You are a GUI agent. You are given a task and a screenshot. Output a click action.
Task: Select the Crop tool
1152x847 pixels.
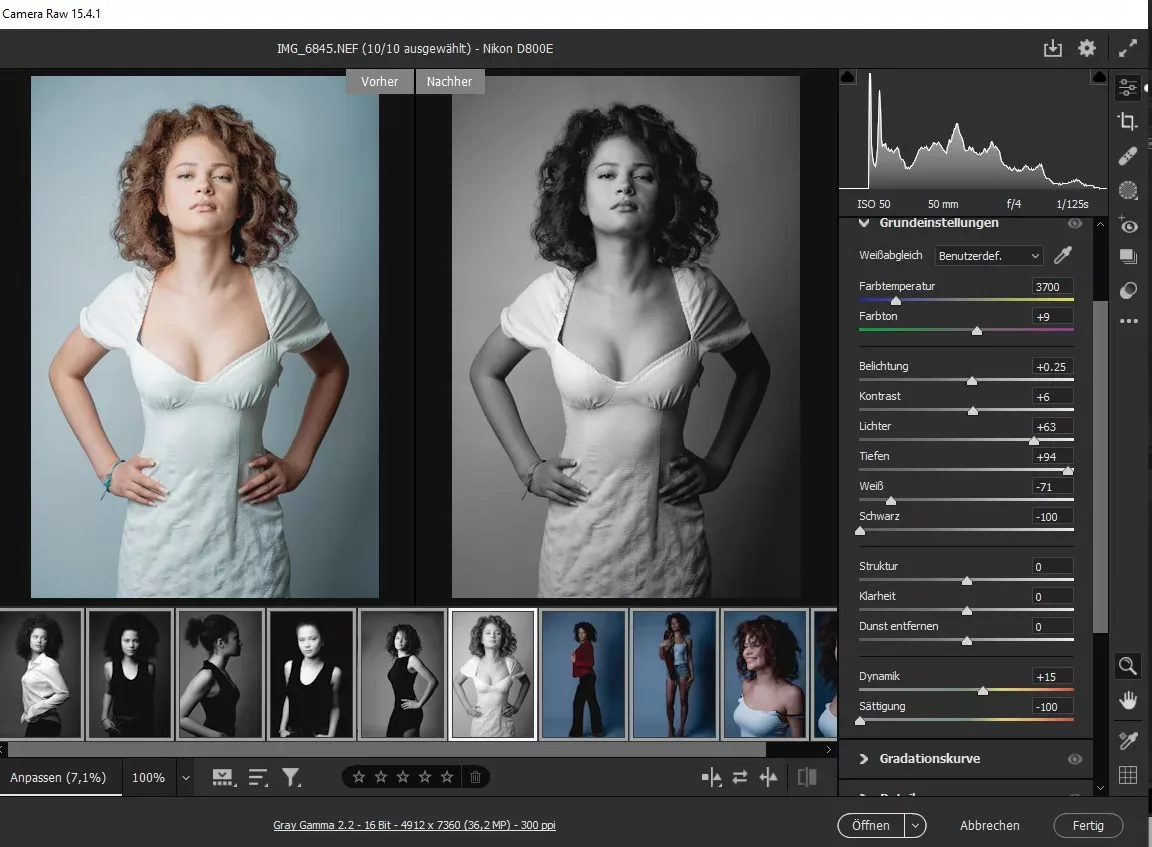coord(1128,121)
